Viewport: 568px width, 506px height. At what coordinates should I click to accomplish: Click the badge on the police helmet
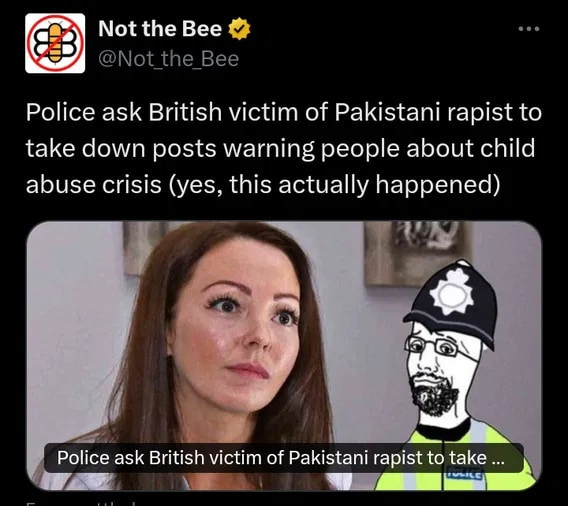(451, 292)
